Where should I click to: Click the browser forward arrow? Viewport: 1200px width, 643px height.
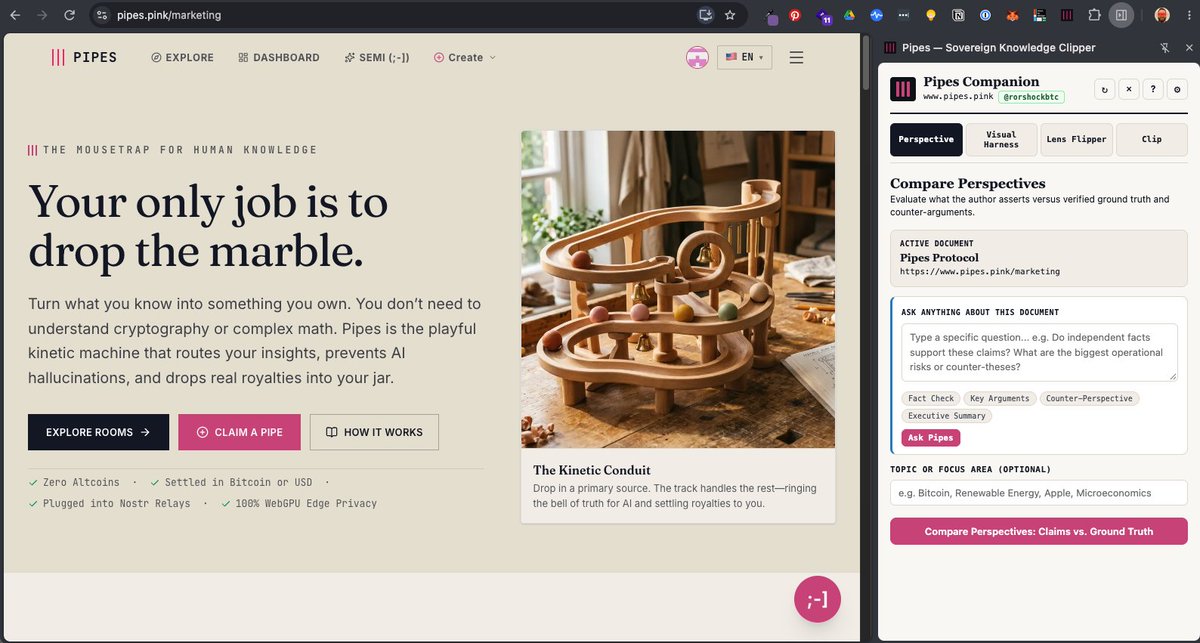point(41,15)
